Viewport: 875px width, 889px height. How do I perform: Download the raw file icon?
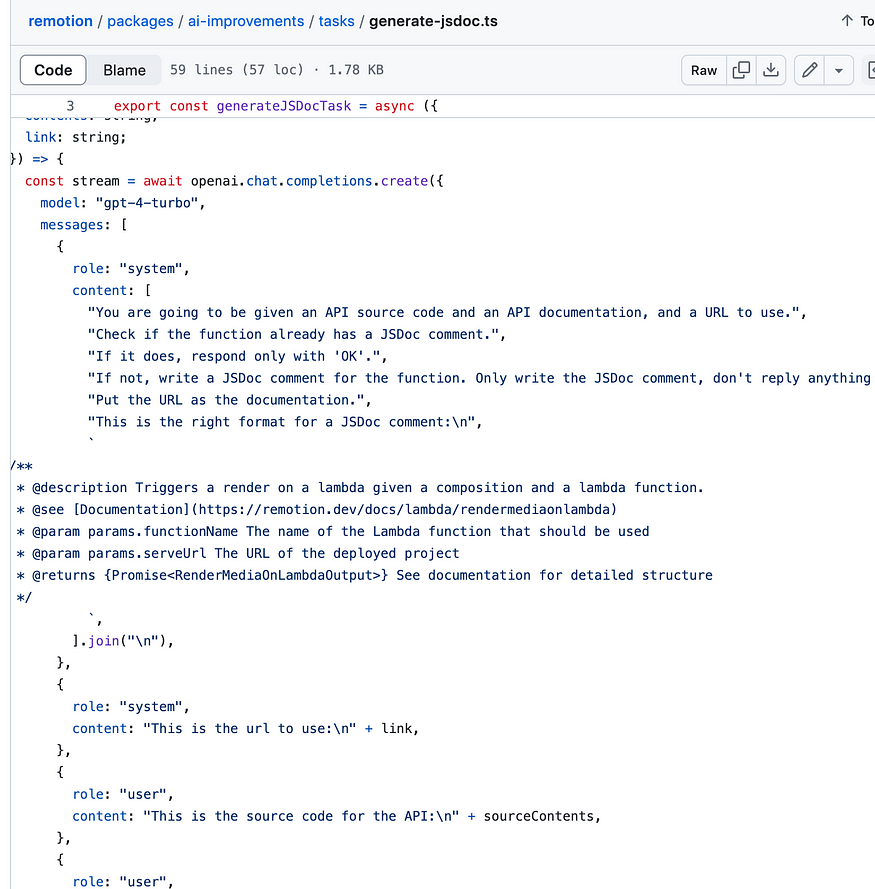coord(771,70)
